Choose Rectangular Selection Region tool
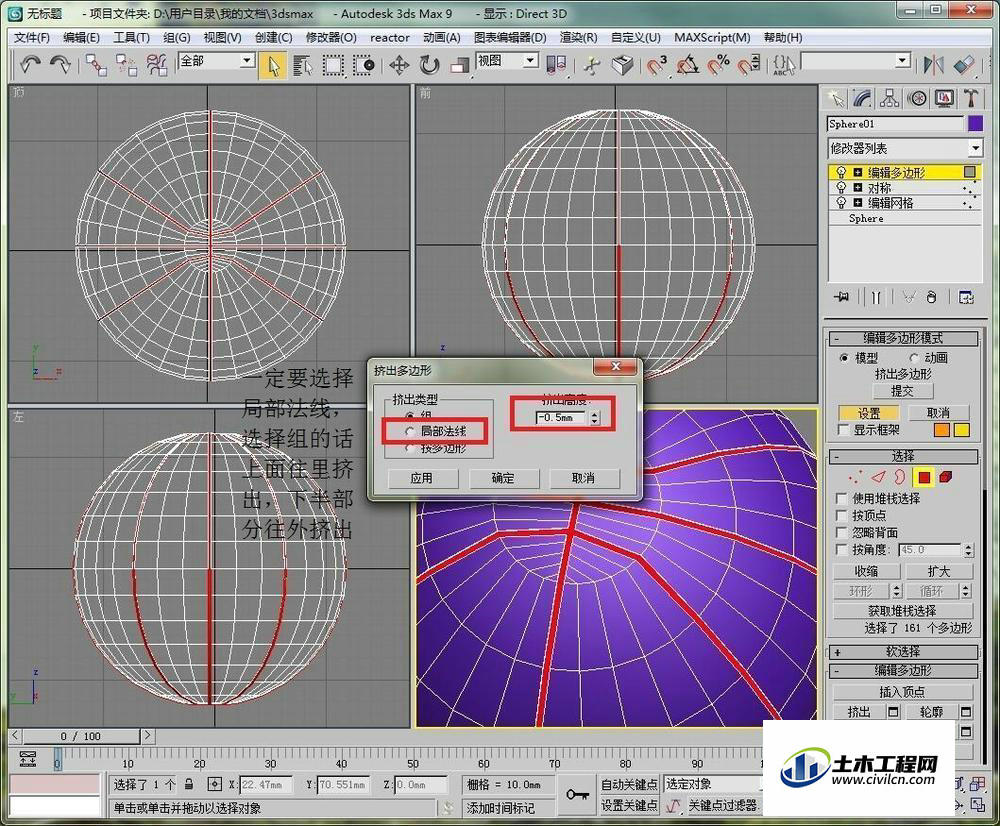This screenshot has height=826, width=1000. click(332, 65)
